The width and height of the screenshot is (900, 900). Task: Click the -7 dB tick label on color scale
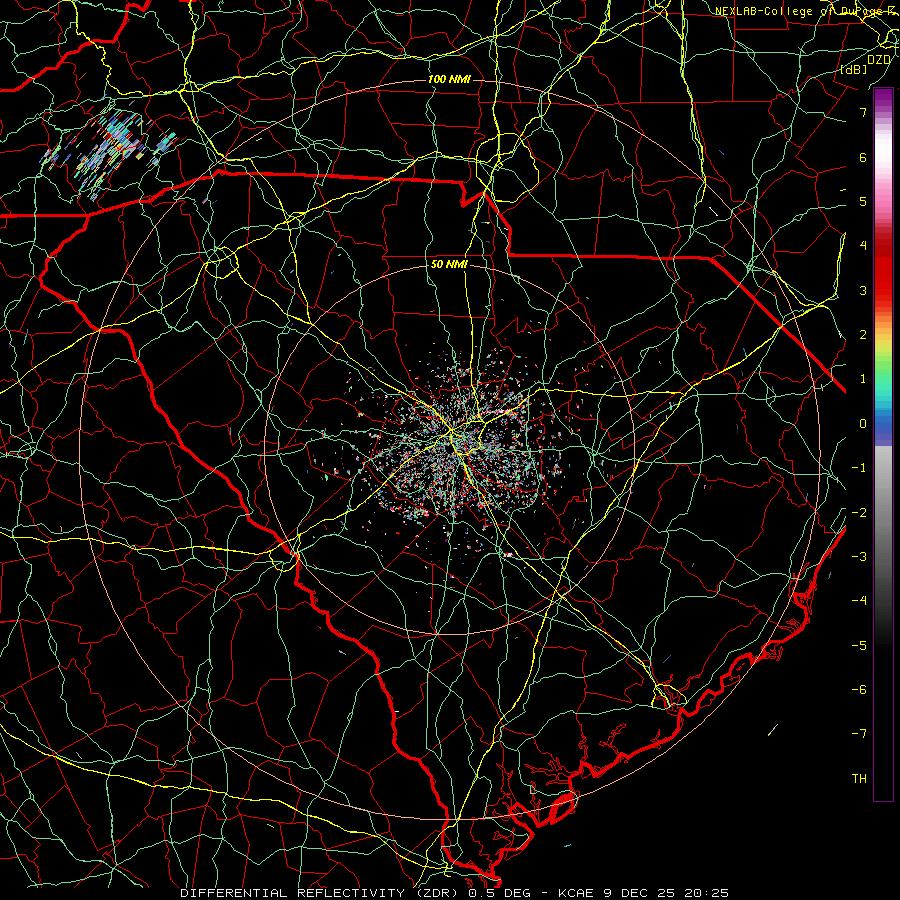[859, 734]
